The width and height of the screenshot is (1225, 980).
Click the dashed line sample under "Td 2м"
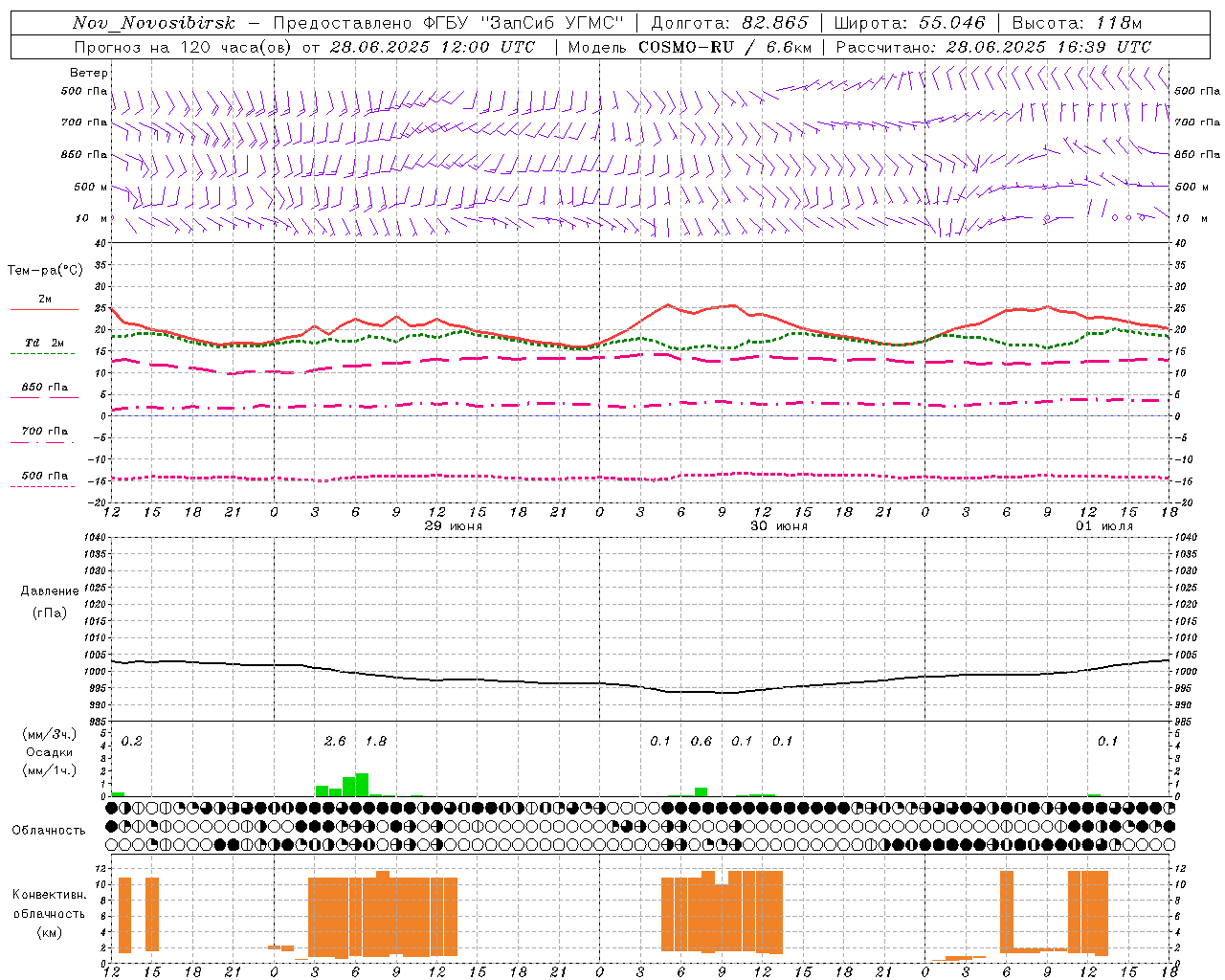pos(42,354)
